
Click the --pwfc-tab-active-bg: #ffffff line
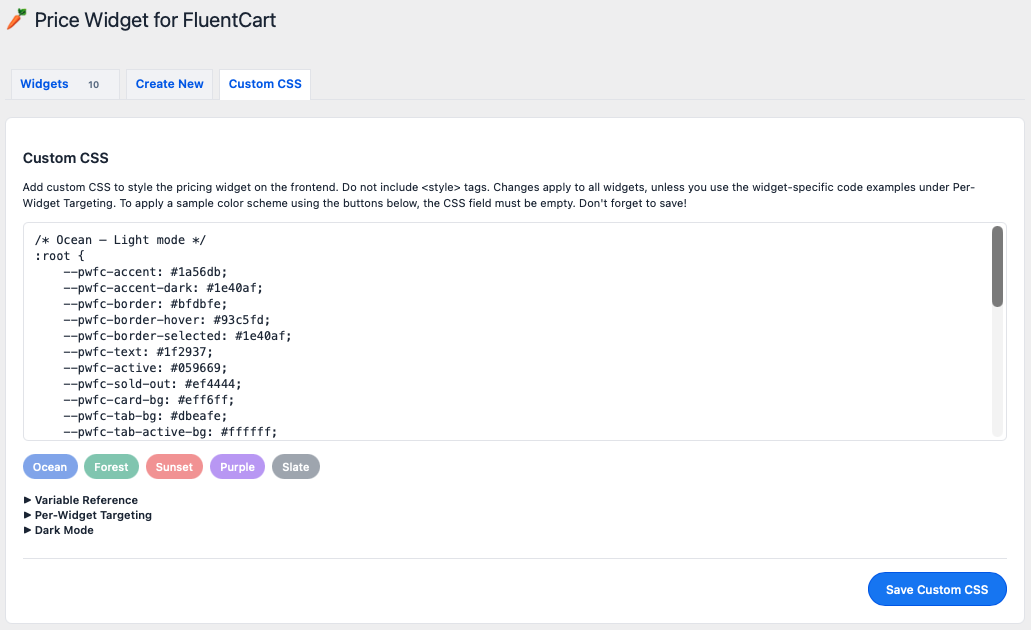pos(170,432)
